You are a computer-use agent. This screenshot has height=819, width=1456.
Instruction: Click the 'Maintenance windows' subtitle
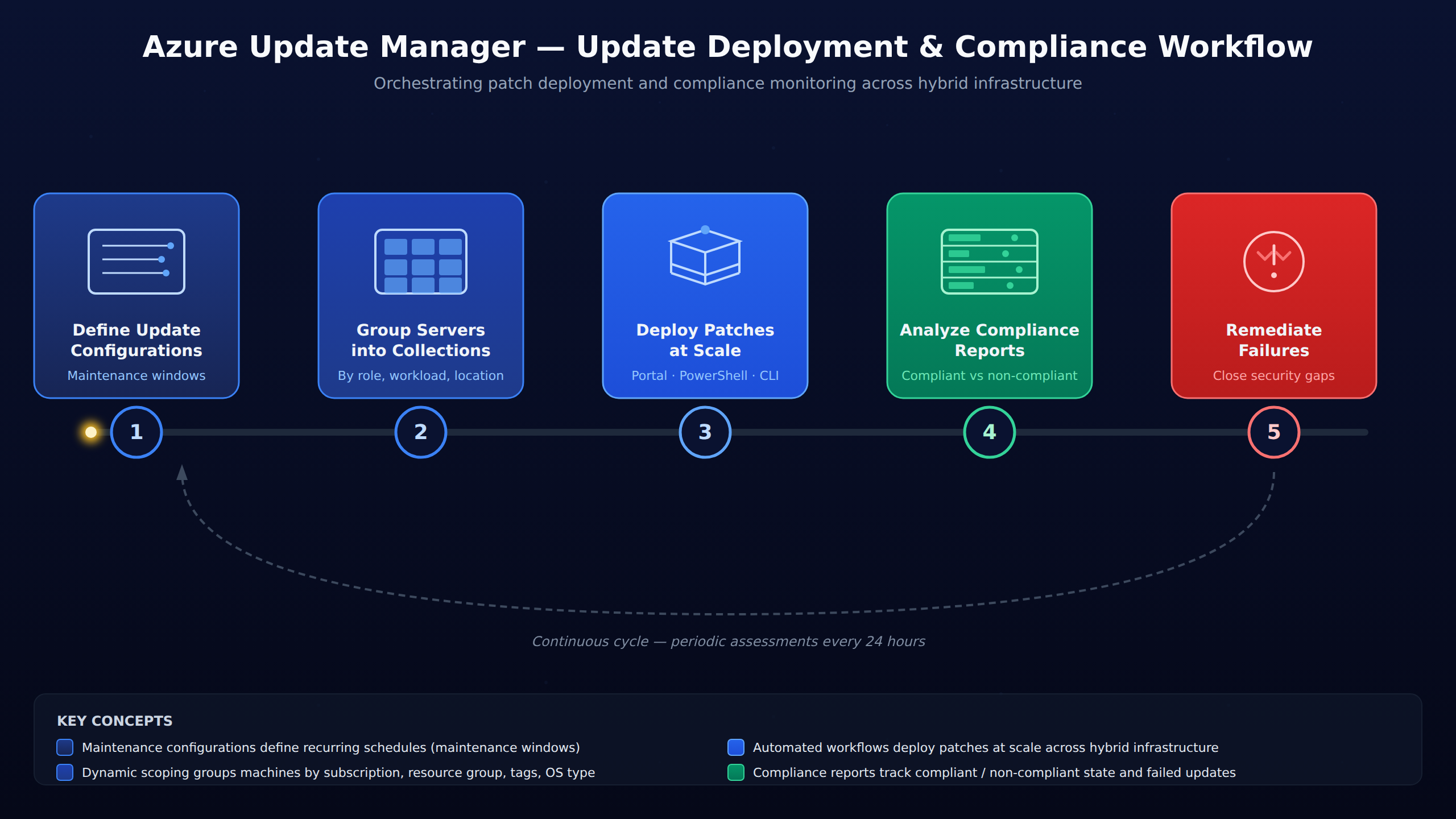point(136,376)
